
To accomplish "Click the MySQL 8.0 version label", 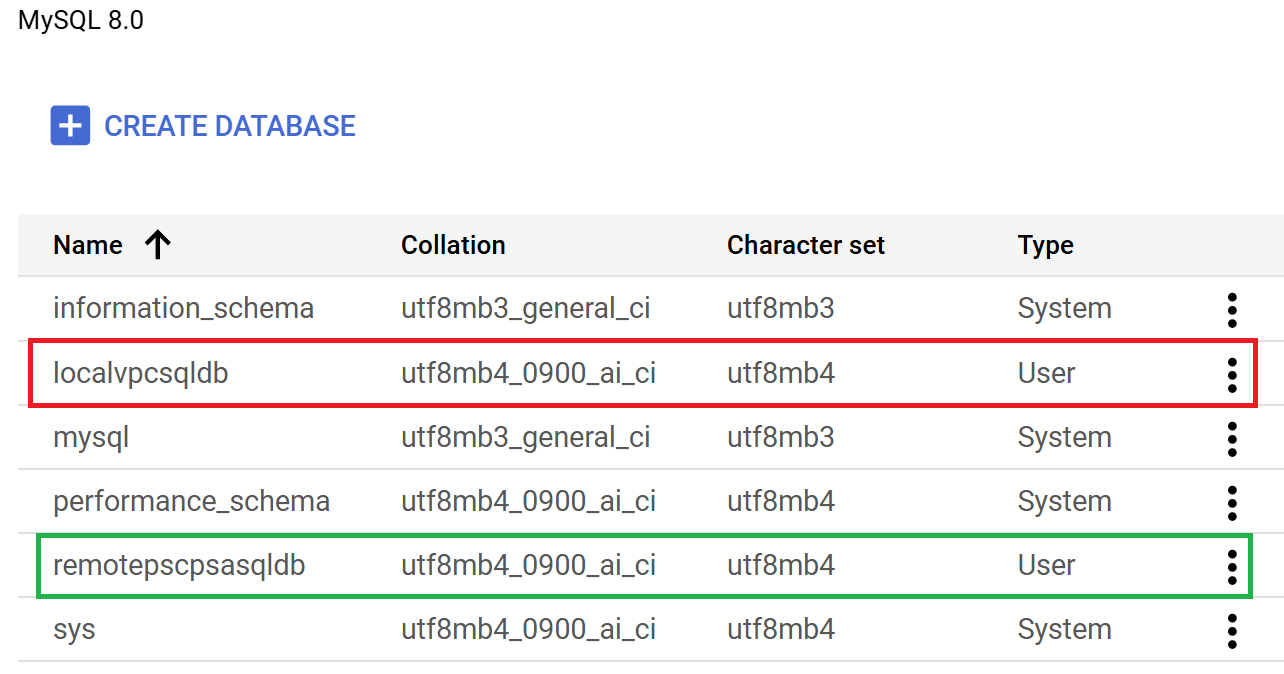I will click(81, 20).
